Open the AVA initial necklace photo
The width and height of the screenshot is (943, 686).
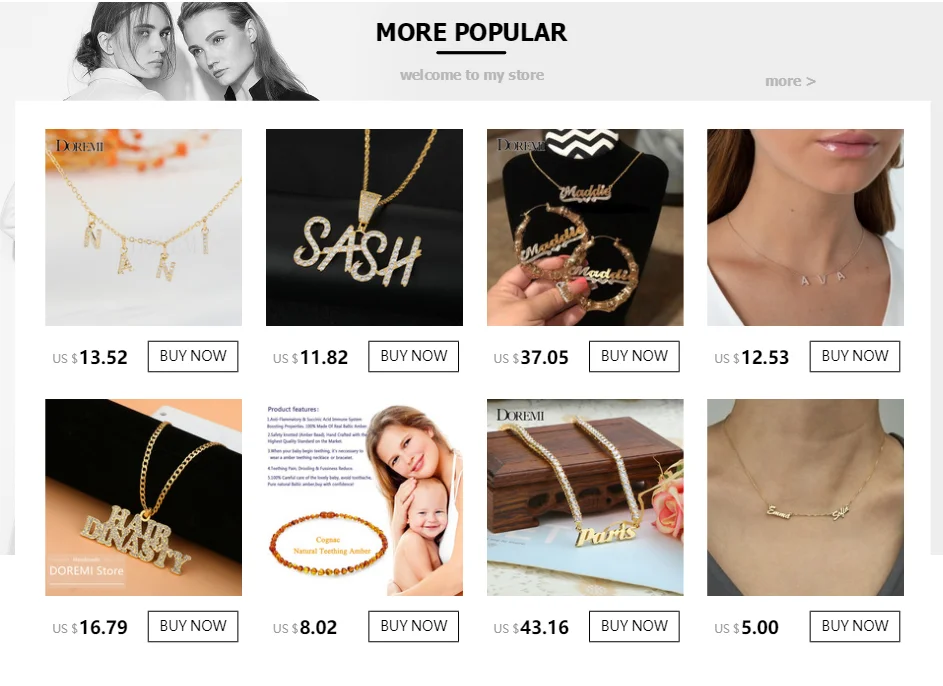point(805,227)
